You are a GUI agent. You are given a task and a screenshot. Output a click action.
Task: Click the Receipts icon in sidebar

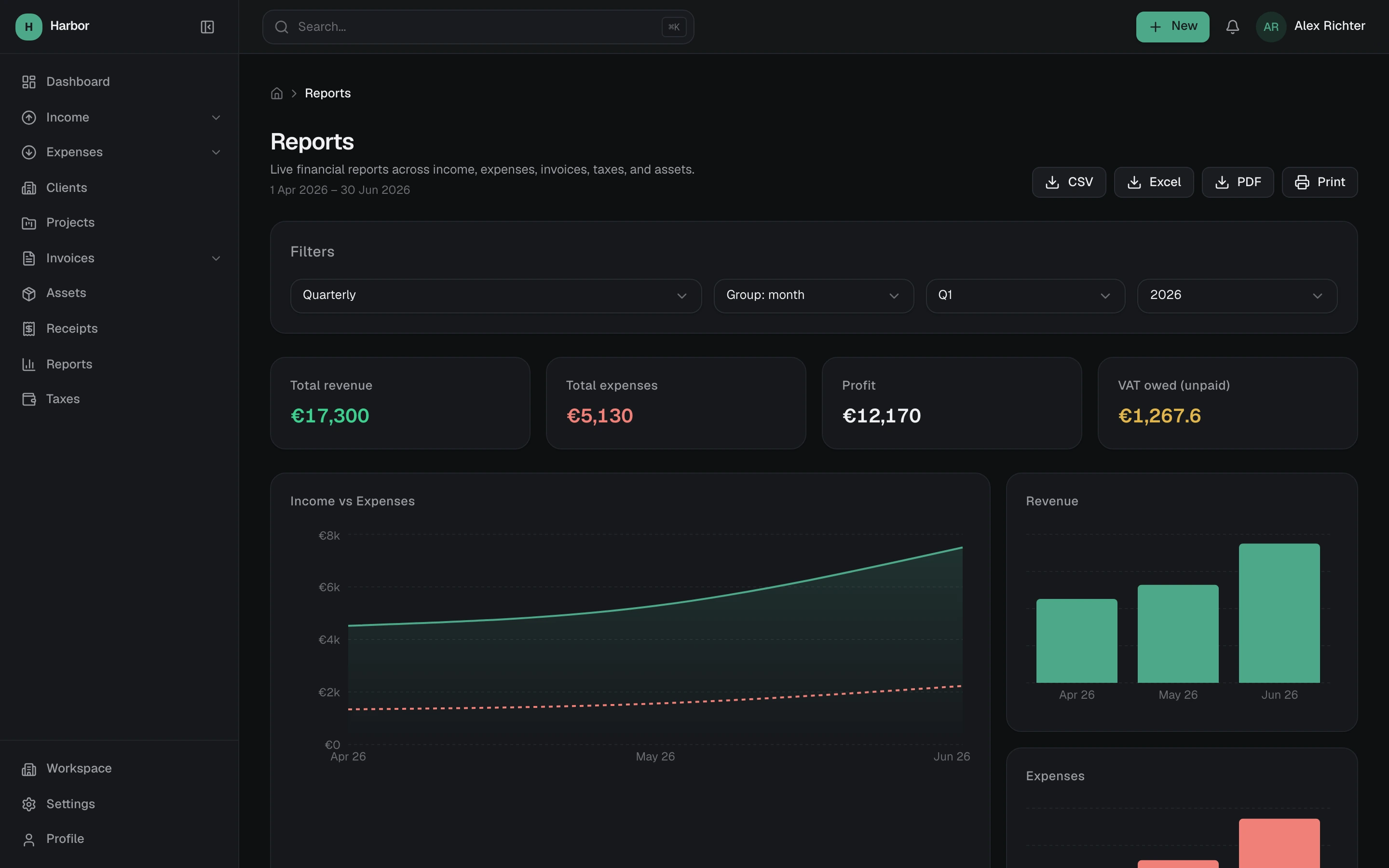coord(29,329)
